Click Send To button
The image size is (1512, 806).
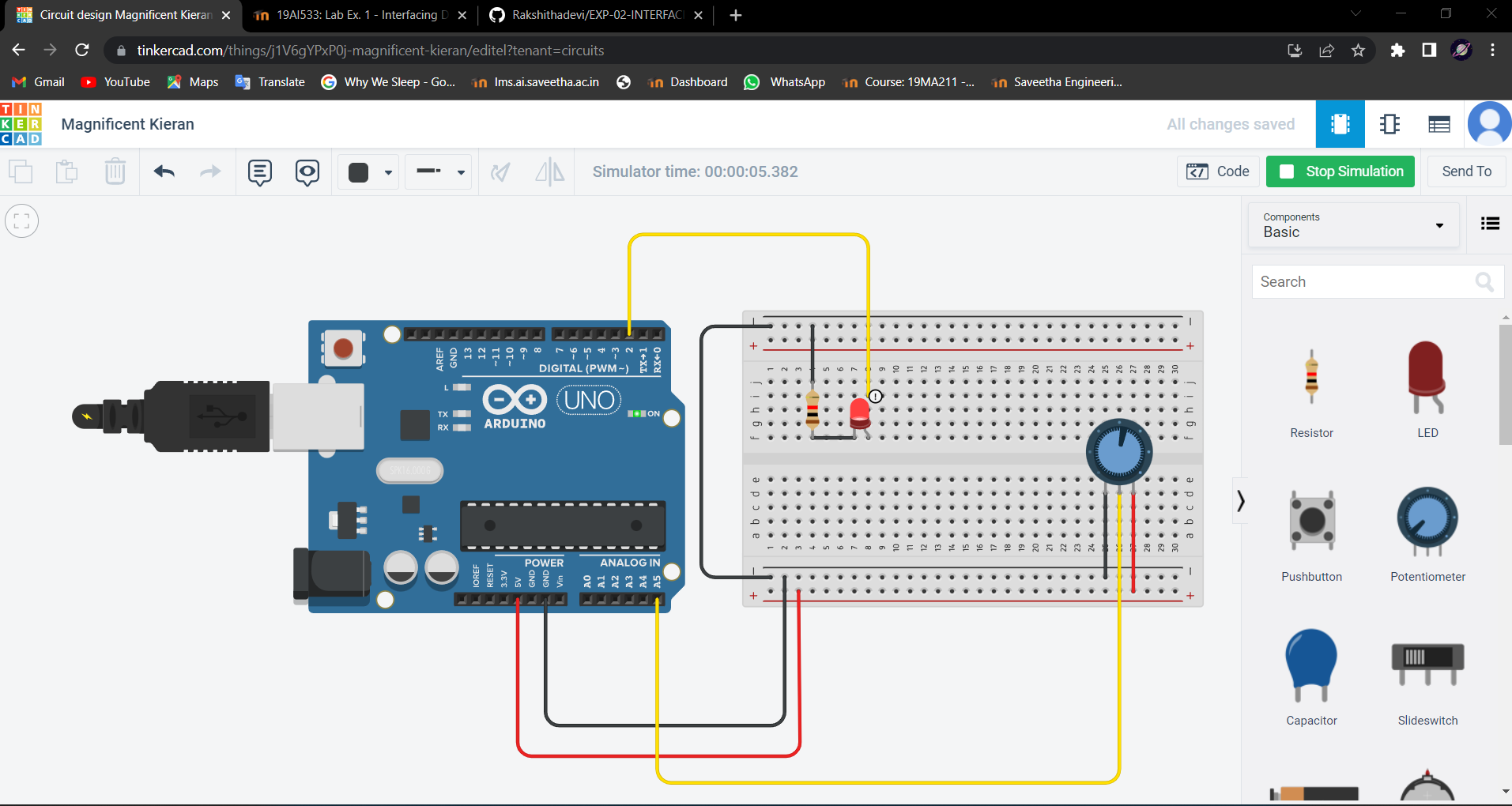point(1465,171)
